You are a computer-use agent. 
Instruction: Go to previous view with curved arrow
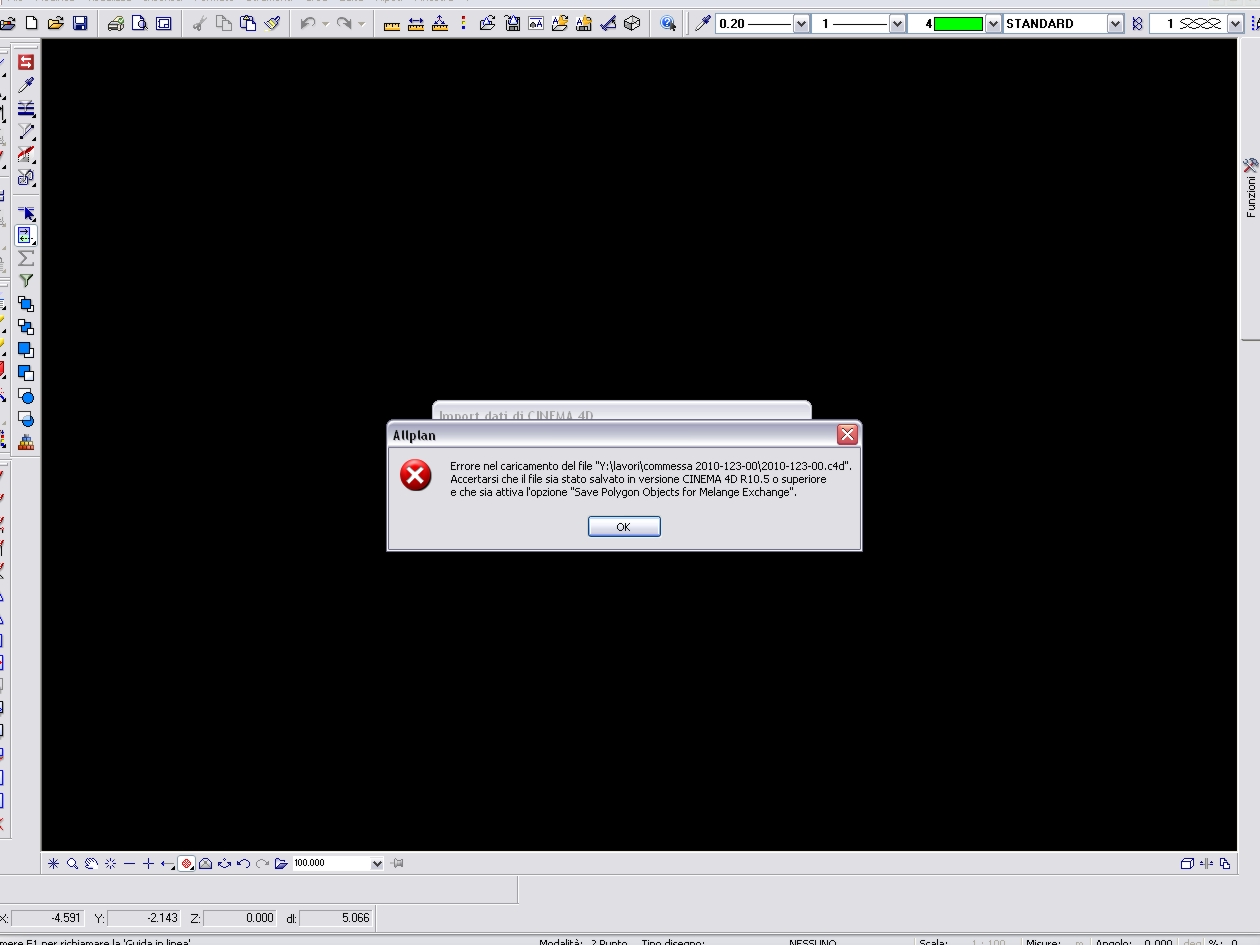click(243, 863)
